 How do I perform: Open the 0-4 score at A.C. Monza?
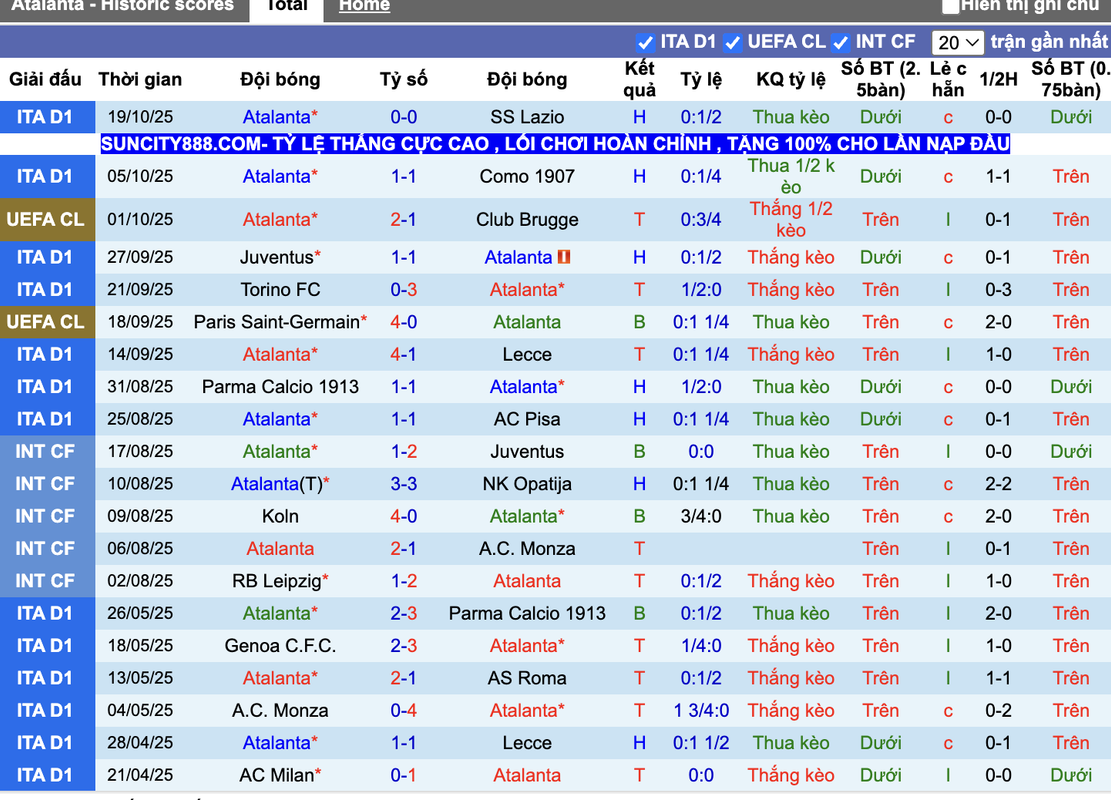tap(403, 711)
